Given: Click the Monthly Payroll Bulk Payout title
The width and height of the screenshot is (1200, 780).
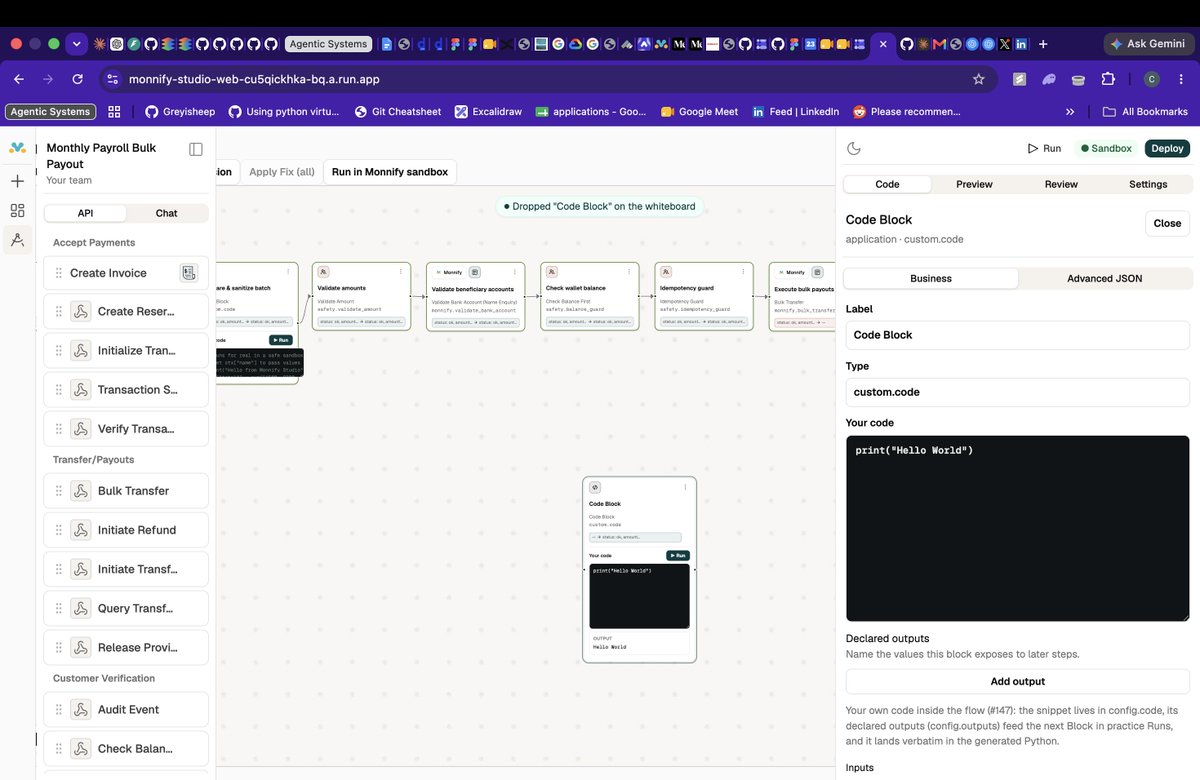Looking at the screenshot, I should [101, 156].
